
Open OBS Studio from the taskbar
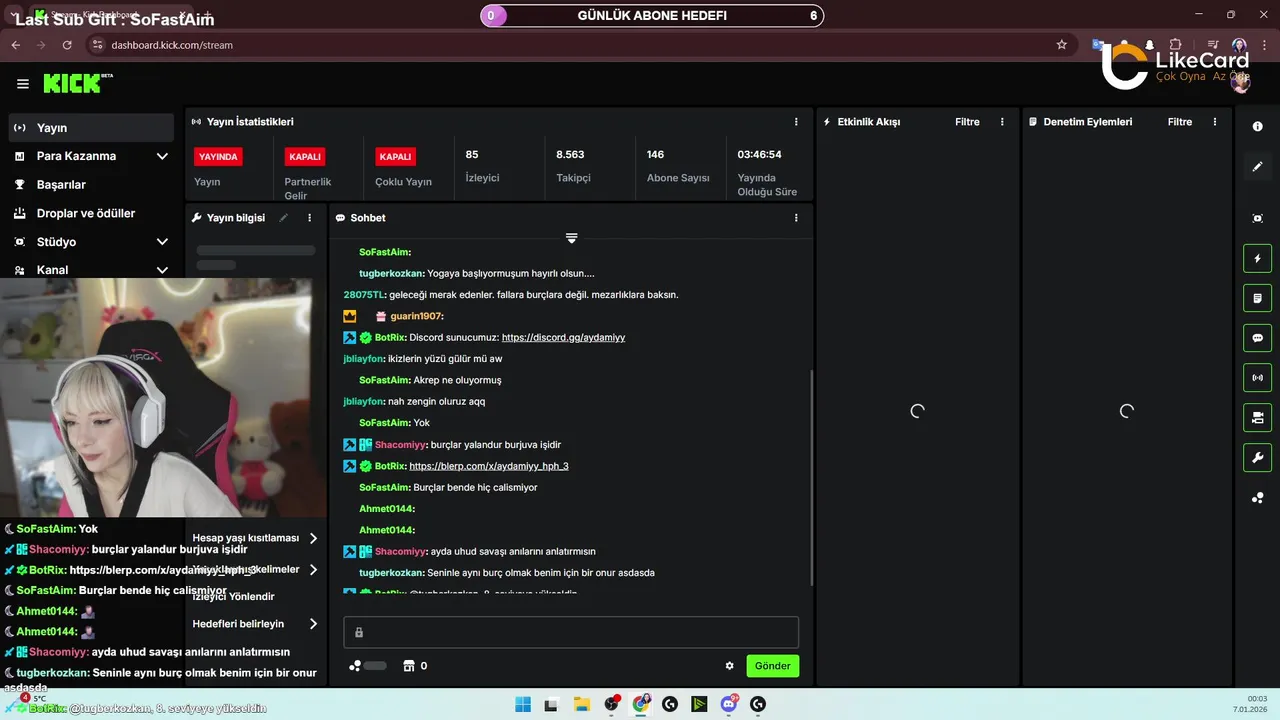tap(612, 704)
